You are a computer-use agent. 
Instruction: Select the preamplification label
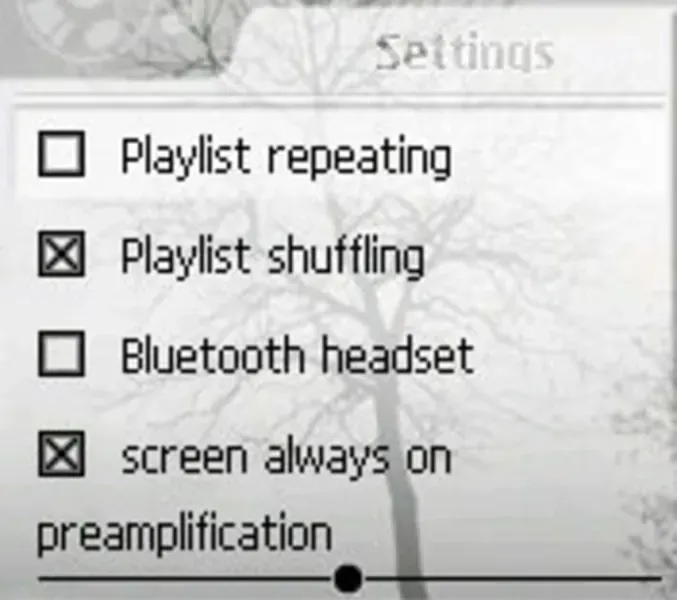pyautogui.click(x=185, y=534)
